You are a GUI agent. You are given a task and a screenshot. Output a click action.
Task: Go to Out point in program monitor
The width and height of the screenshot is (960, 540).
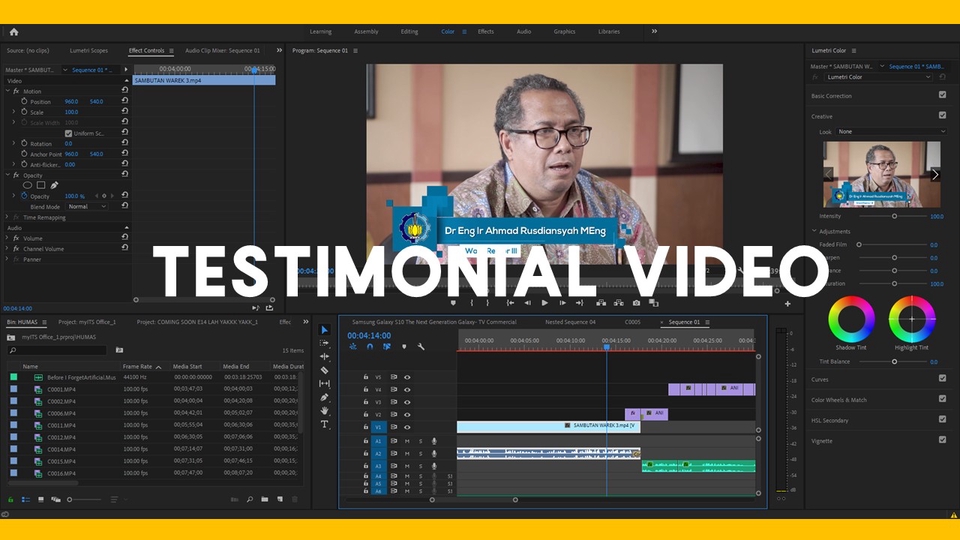point(579,303)
